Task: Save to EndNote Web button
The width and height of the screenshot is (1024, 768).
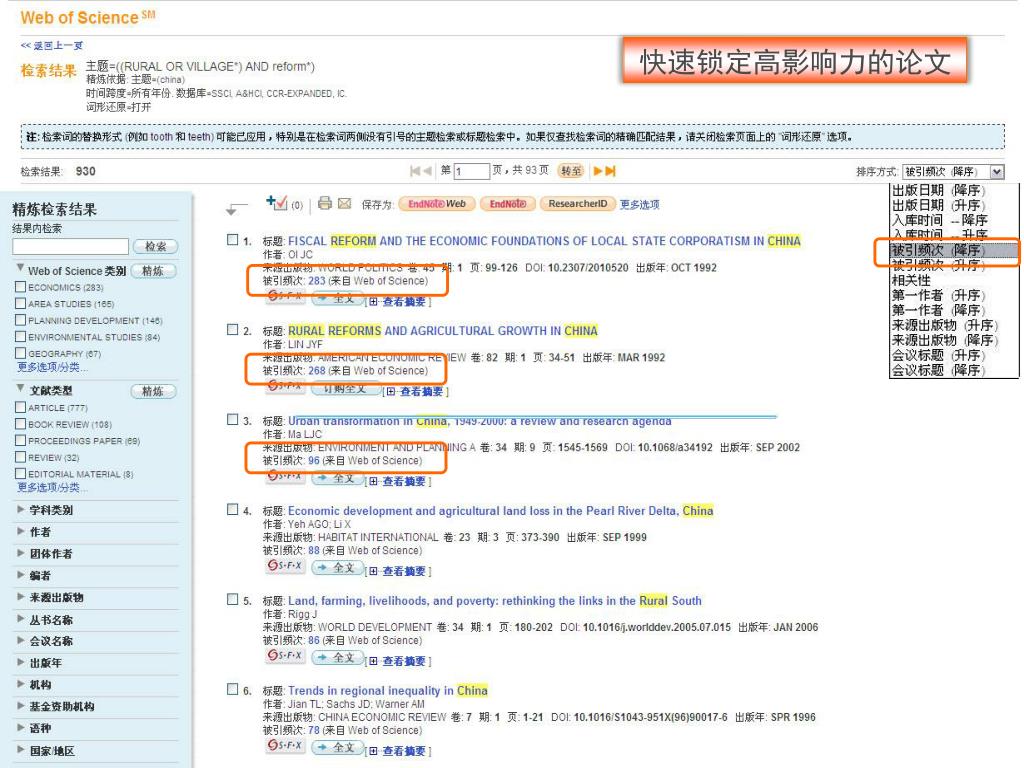Action: click(x=436, y=204)
